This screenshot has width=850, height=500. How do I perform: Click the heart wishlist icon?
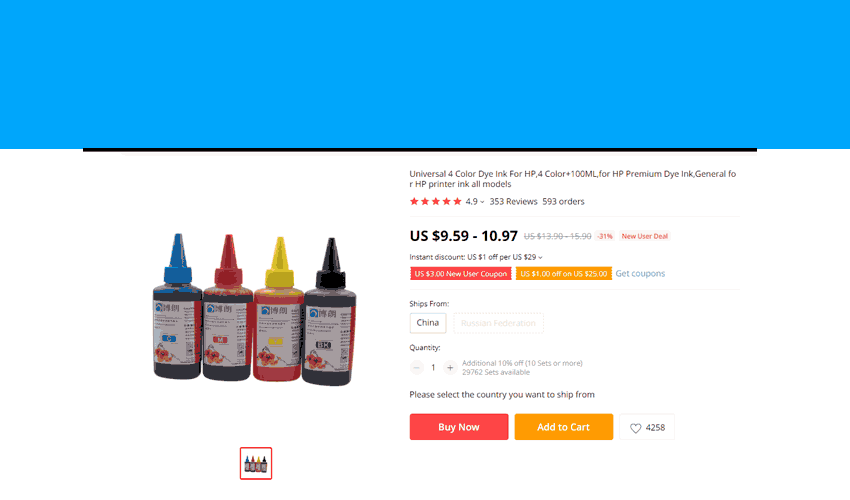point(635,428)
